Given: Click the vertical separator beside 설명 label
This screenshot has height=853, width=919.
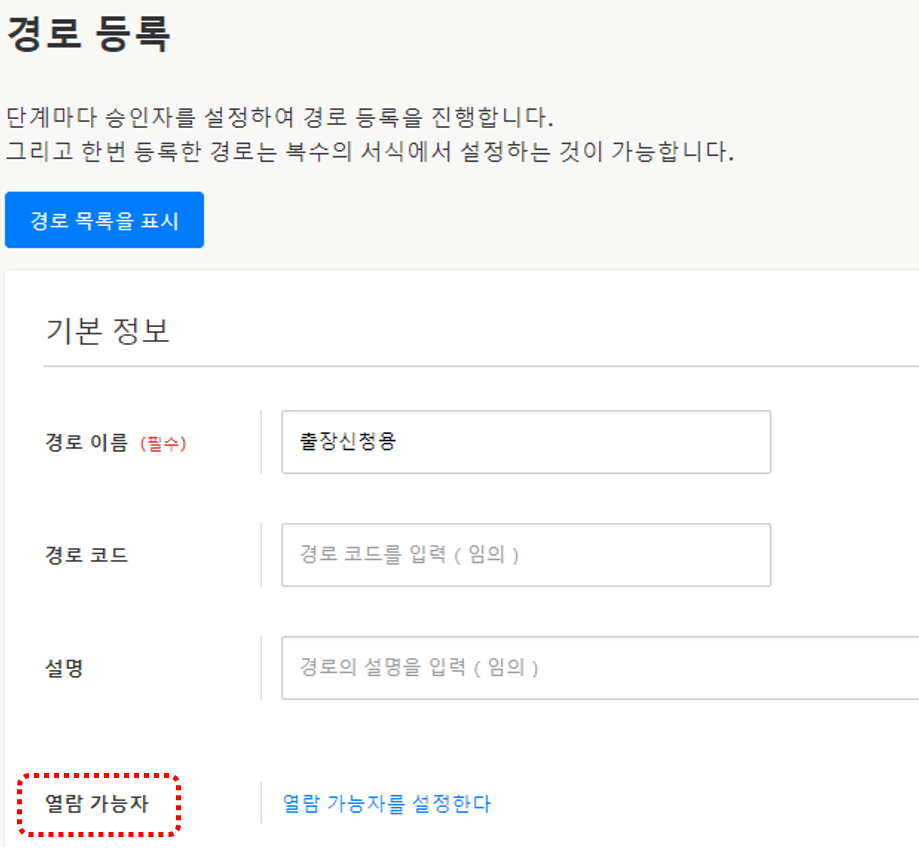Looking at the screenshot, I should click(x=261, y=667).
